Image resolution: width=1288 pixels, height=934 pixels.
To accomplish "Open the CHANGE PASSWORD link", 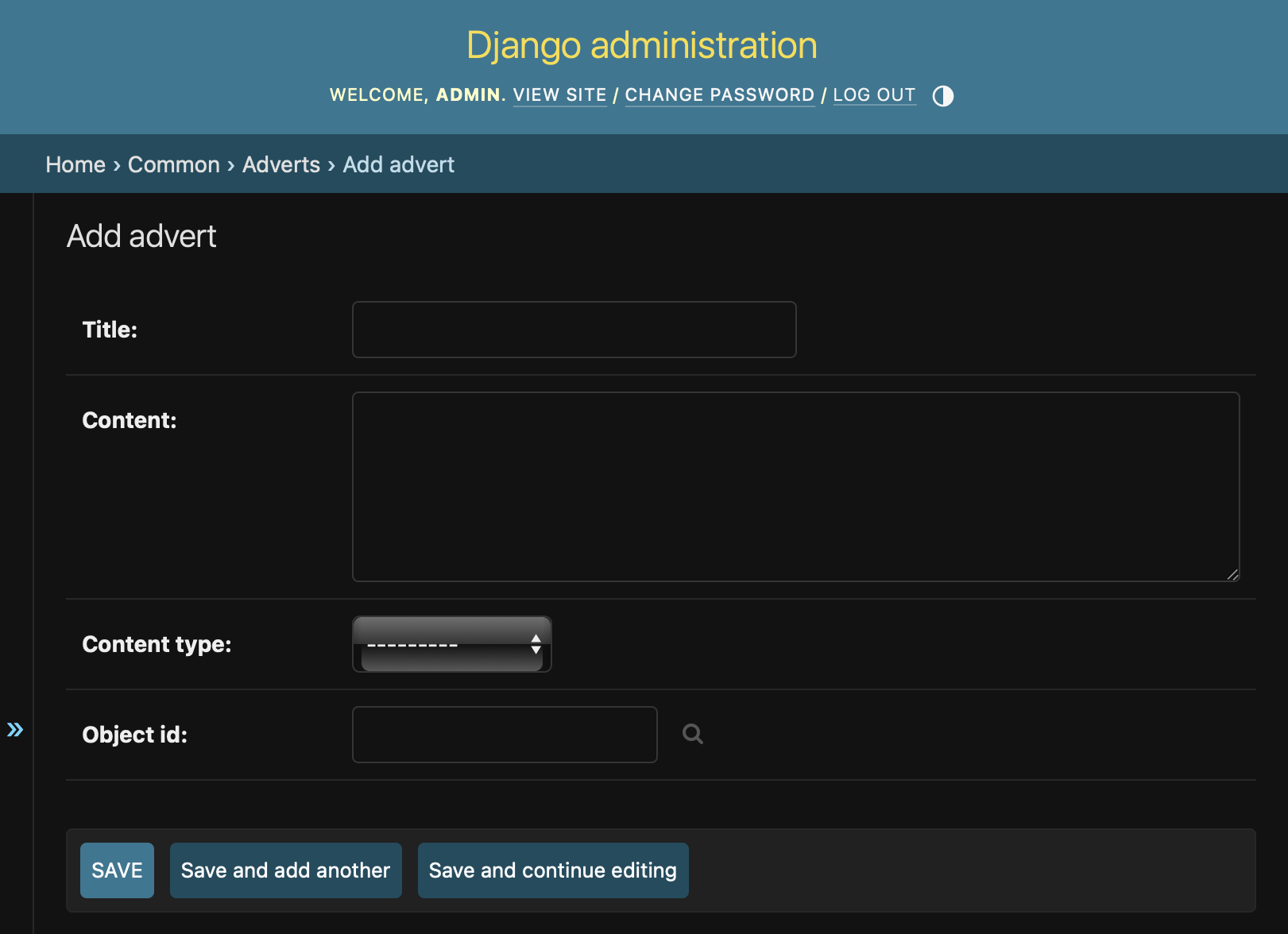I will 720,95.
